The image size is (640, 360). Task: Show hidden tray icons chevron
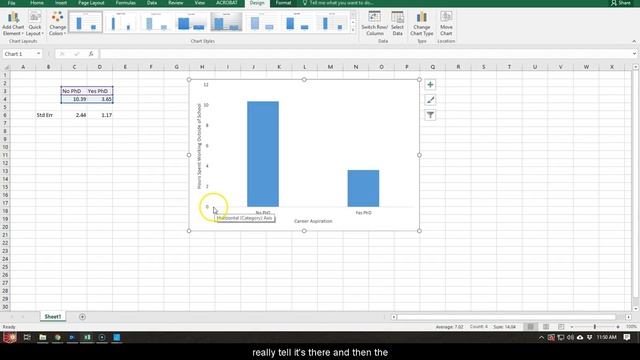click(541, 338)
